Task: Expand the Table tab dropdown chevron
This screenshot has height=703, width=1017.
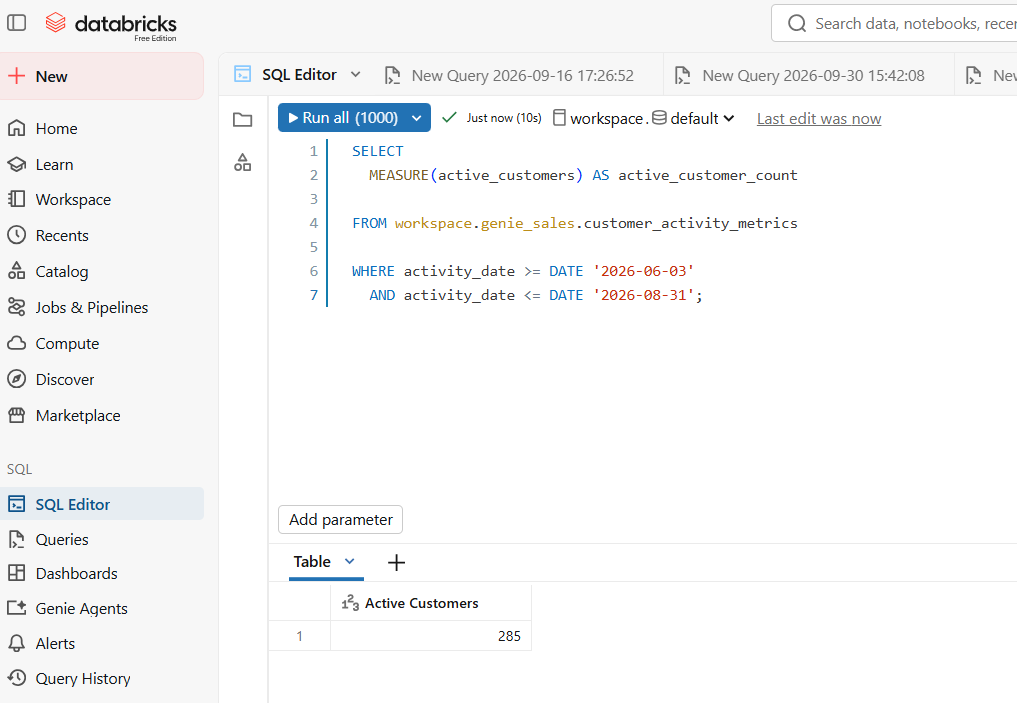Action: 350,561
